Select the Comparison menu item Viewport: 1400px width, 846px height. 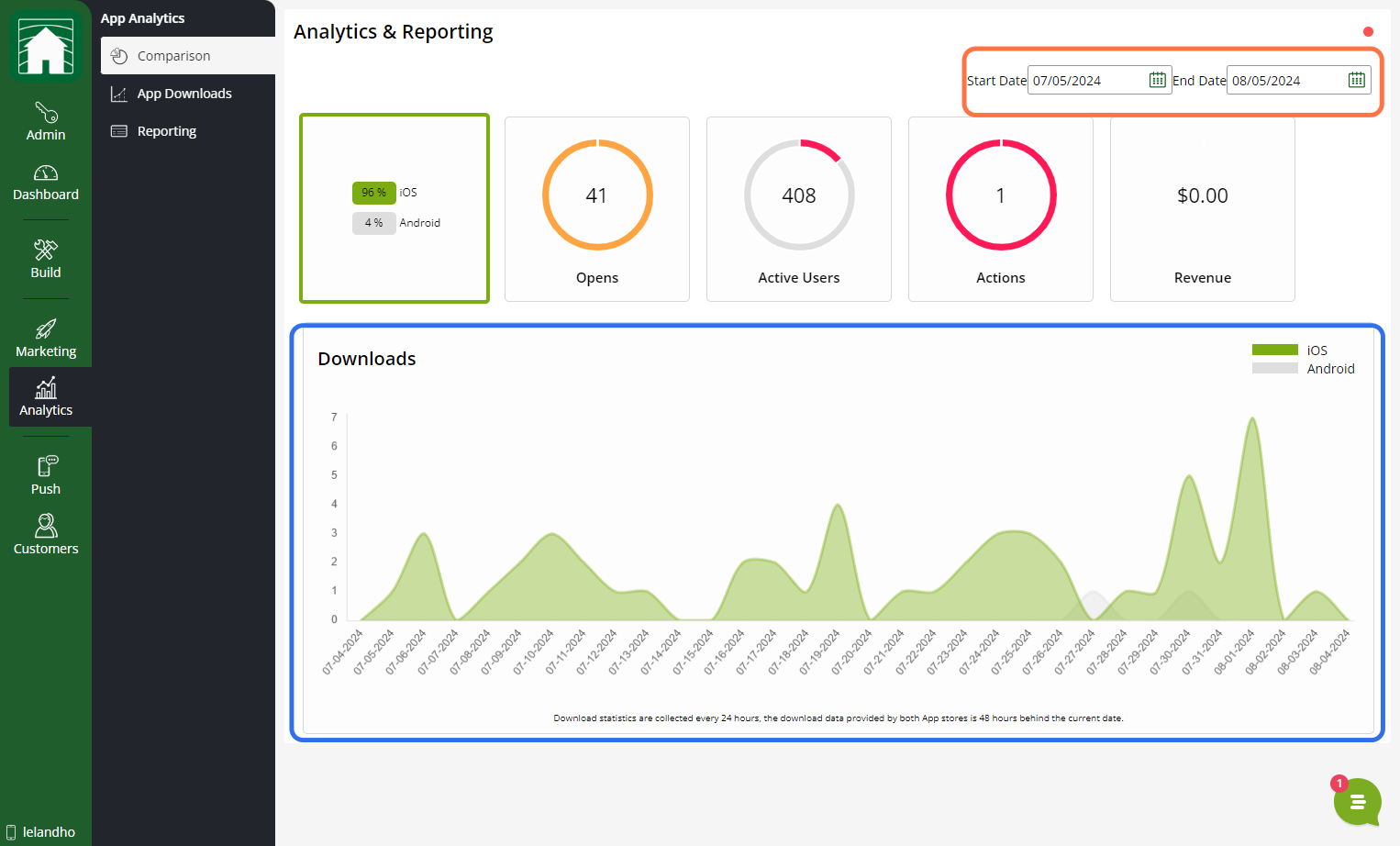point(188,56)
